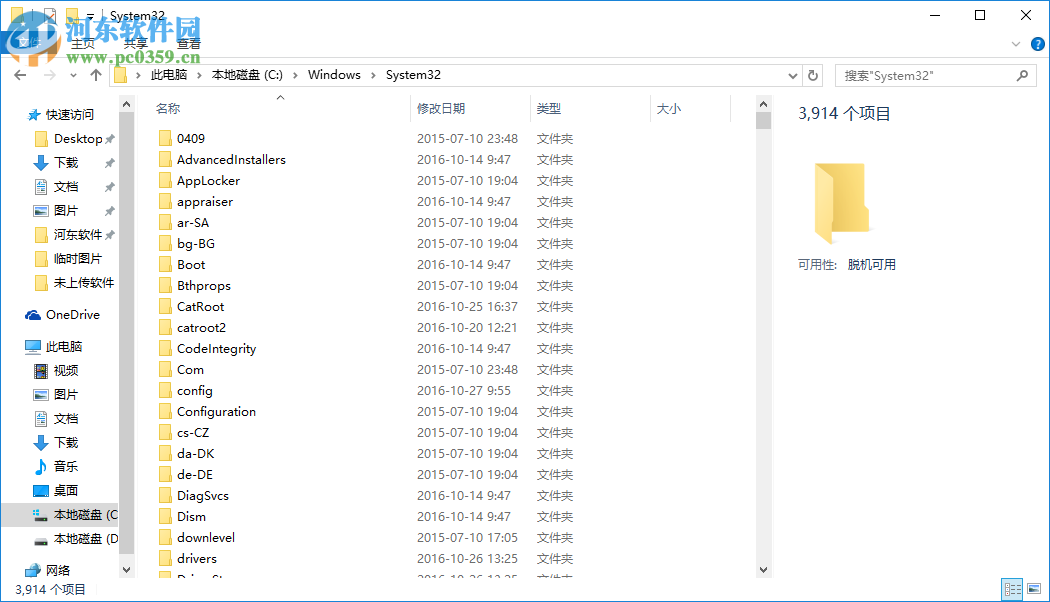Image resolution: width=1050 pixels, height=602 pixels.
Task: Jump to Windows via the breadcrumb link
Action: click(334, 74)
